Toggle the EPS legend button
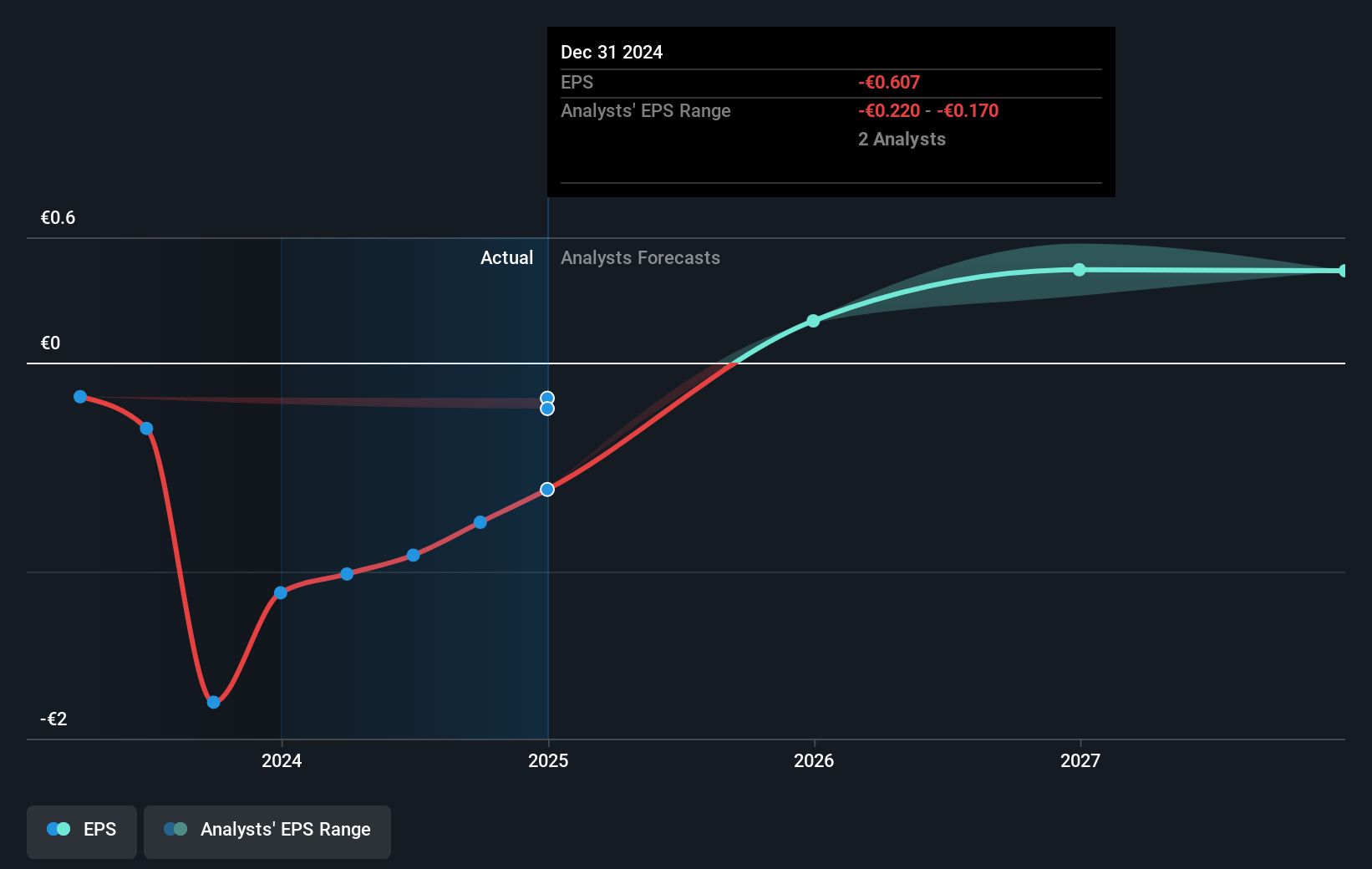Image resolution: width=1372 pixels, height=869 pixels. 82,831
